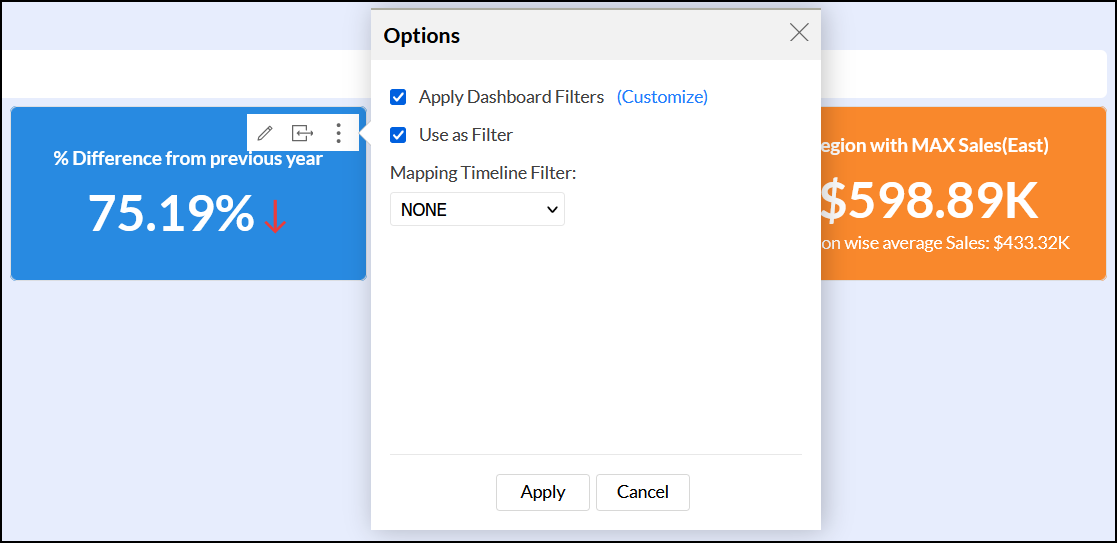Click the Mapping Timeline Filter label
The width and height of the screenshot is (1117, 543).
click(x=483, y=173)
